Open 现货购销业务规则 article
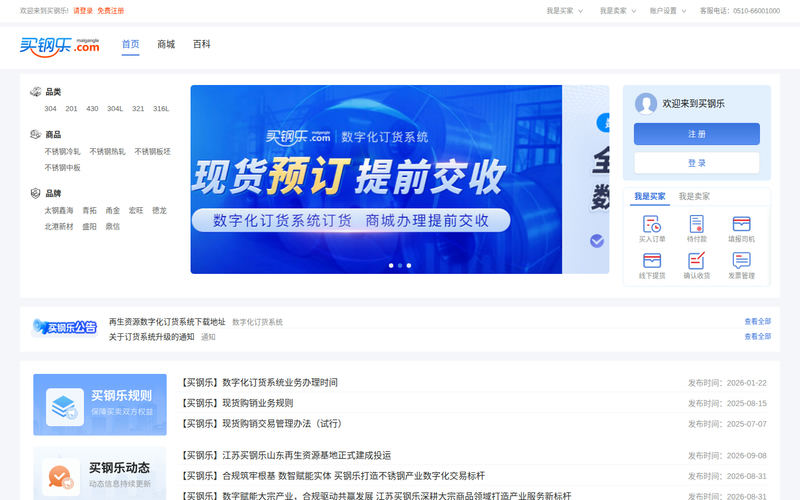This screenshot has height=500, width=800. (x=237, y=403)
